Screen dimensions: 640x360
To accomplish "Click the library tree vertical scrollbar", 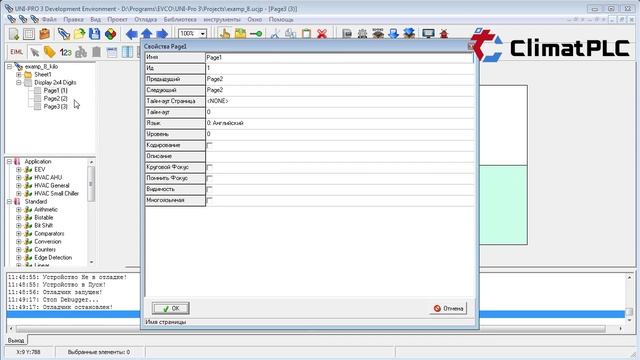I will pyautogui.click(x=91, y=213).
